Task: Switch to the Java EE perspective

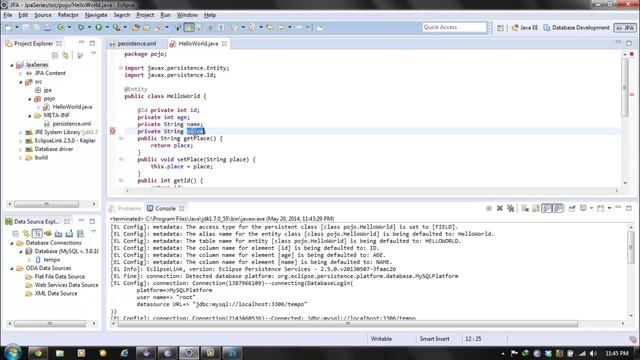Action: click(525, 28)
